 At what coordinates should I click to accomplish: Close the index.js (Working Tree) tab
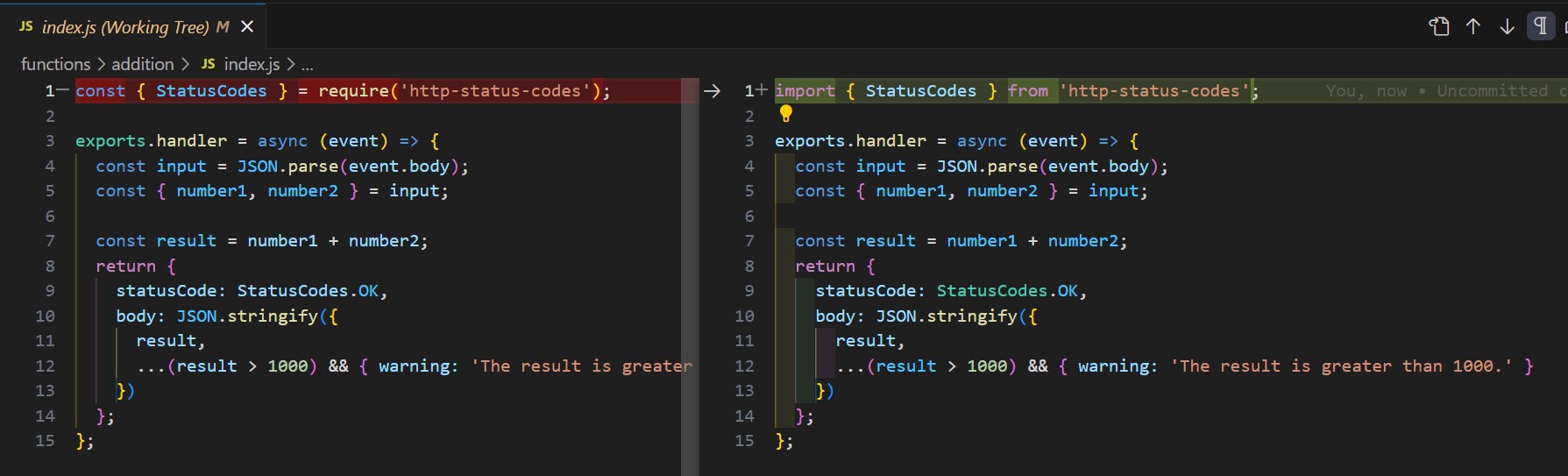tap(247, 27)
